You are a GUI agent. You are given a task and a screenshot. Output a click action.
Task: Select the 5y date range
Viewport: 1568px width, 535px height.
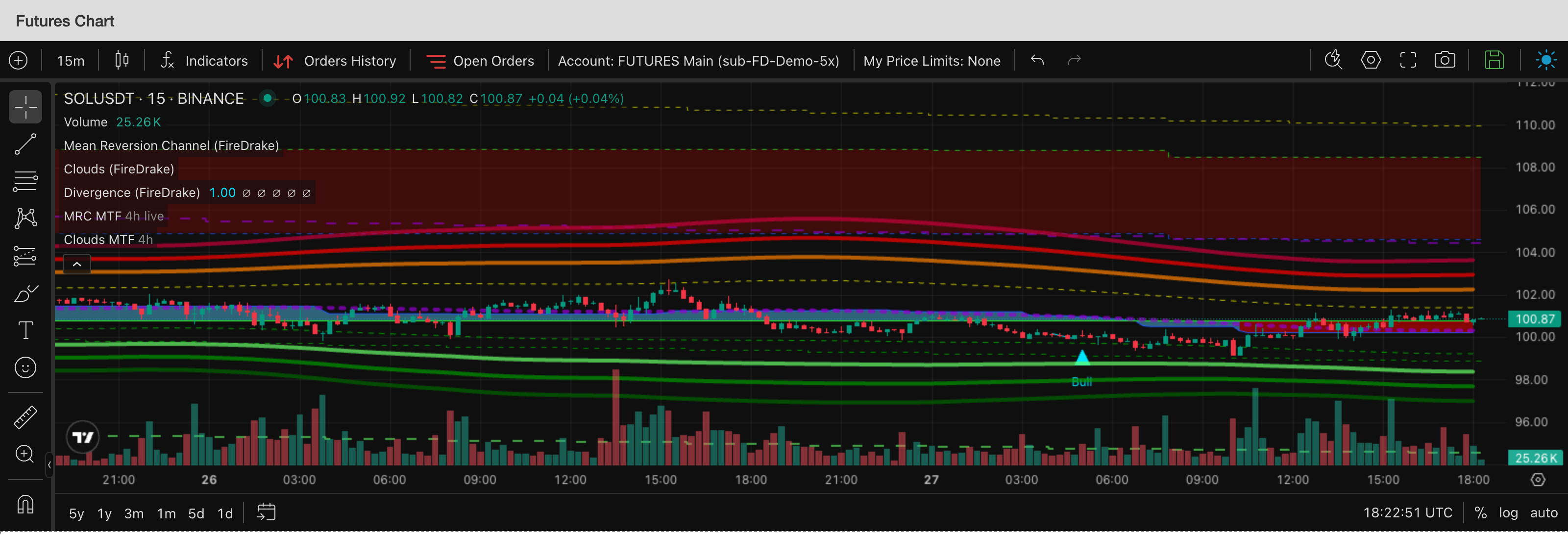76,514
